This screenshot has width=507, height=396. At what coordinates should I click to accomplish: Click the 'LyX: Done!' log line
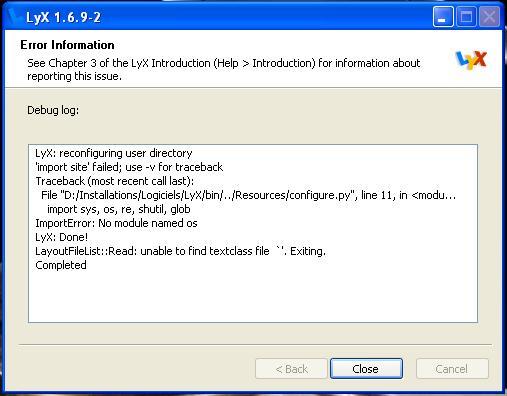click(62, 237)
